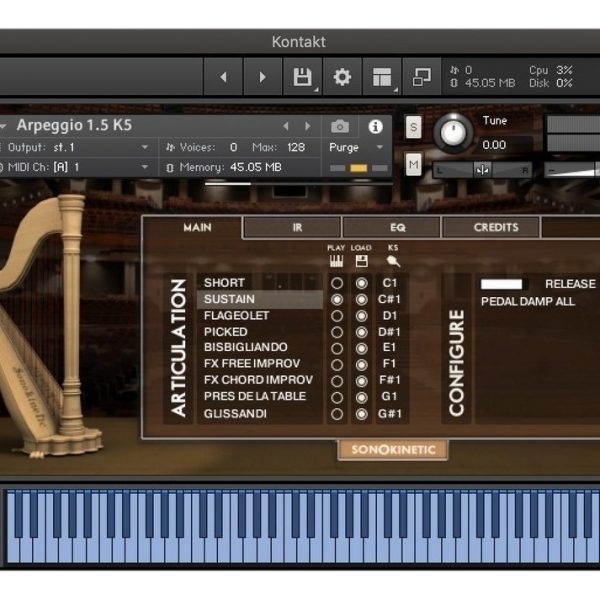Click the SONOKINETIC logo button

(x=393, y=450)
